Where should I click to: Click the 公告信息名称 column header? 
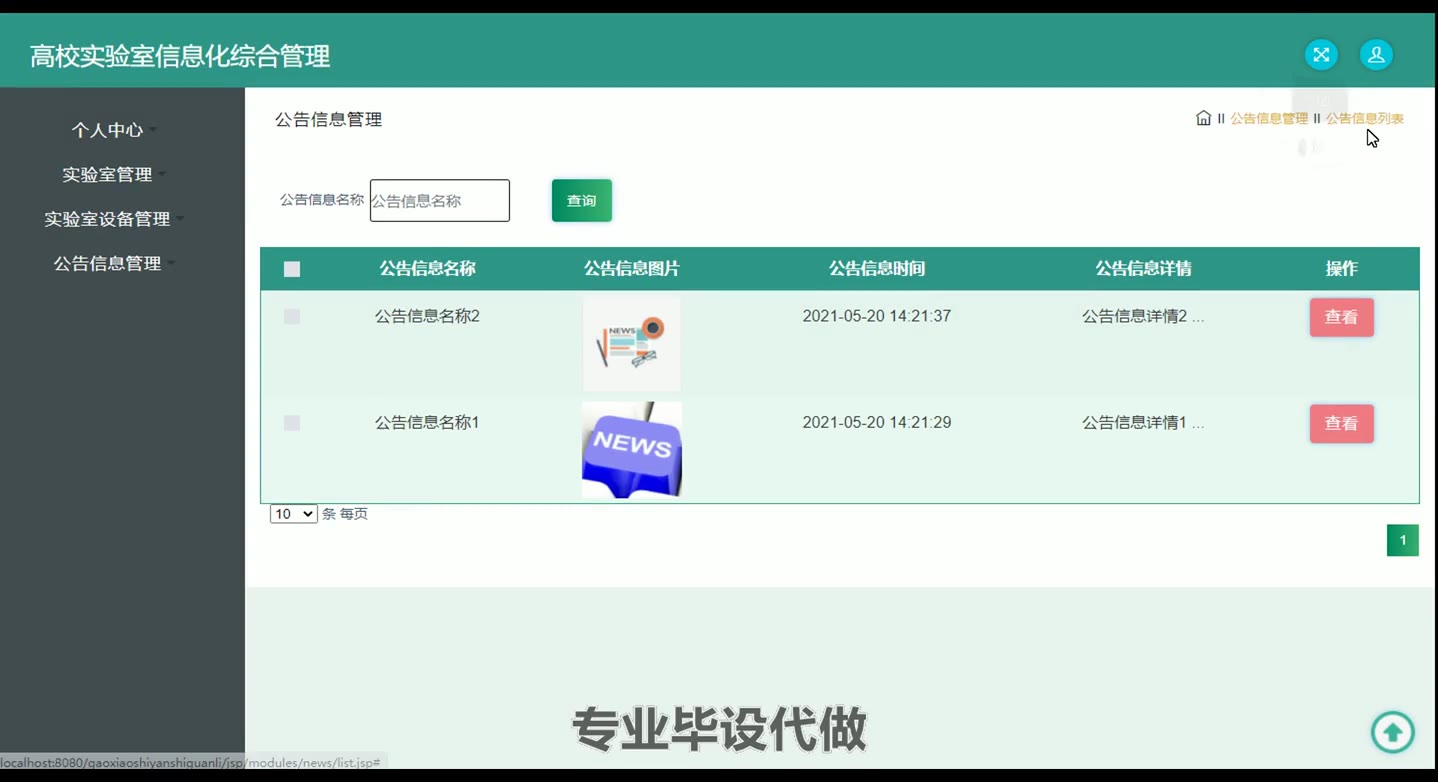click(x=427, y=269)
